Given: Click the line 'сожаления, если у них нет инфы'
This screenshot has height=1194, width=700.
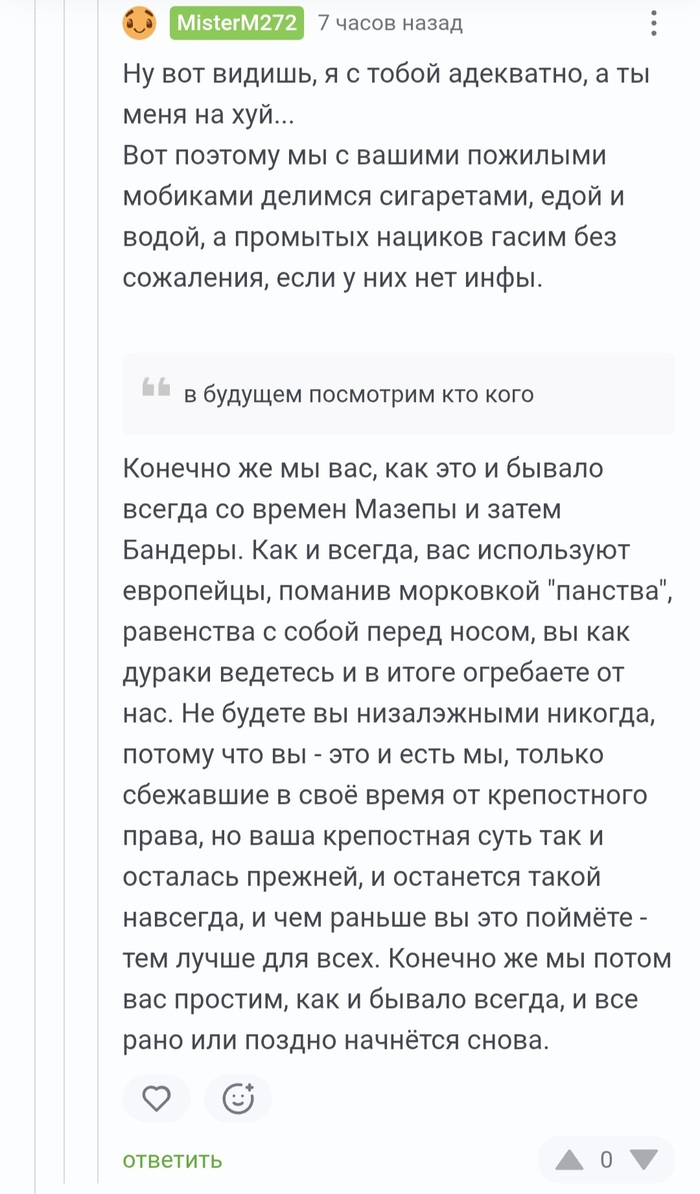Looking at the screenshot, I should pyautogui.click(x=333, y=279).
